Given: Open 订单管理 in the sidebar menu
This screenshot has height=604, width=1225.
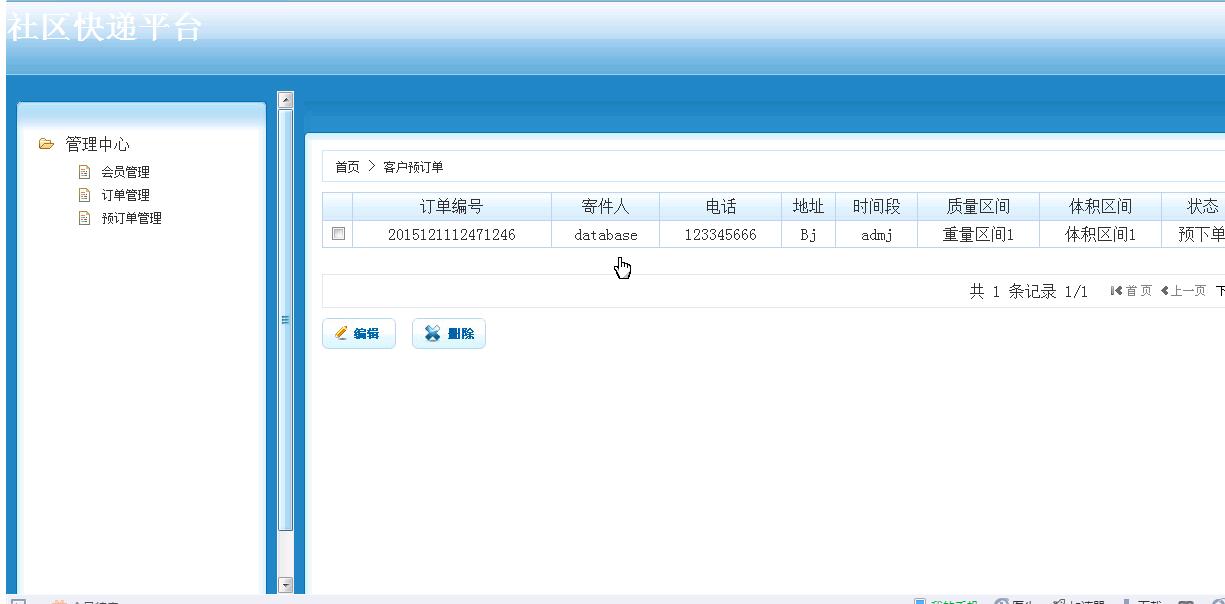Looking at the screenshot, I should (125, 195).
